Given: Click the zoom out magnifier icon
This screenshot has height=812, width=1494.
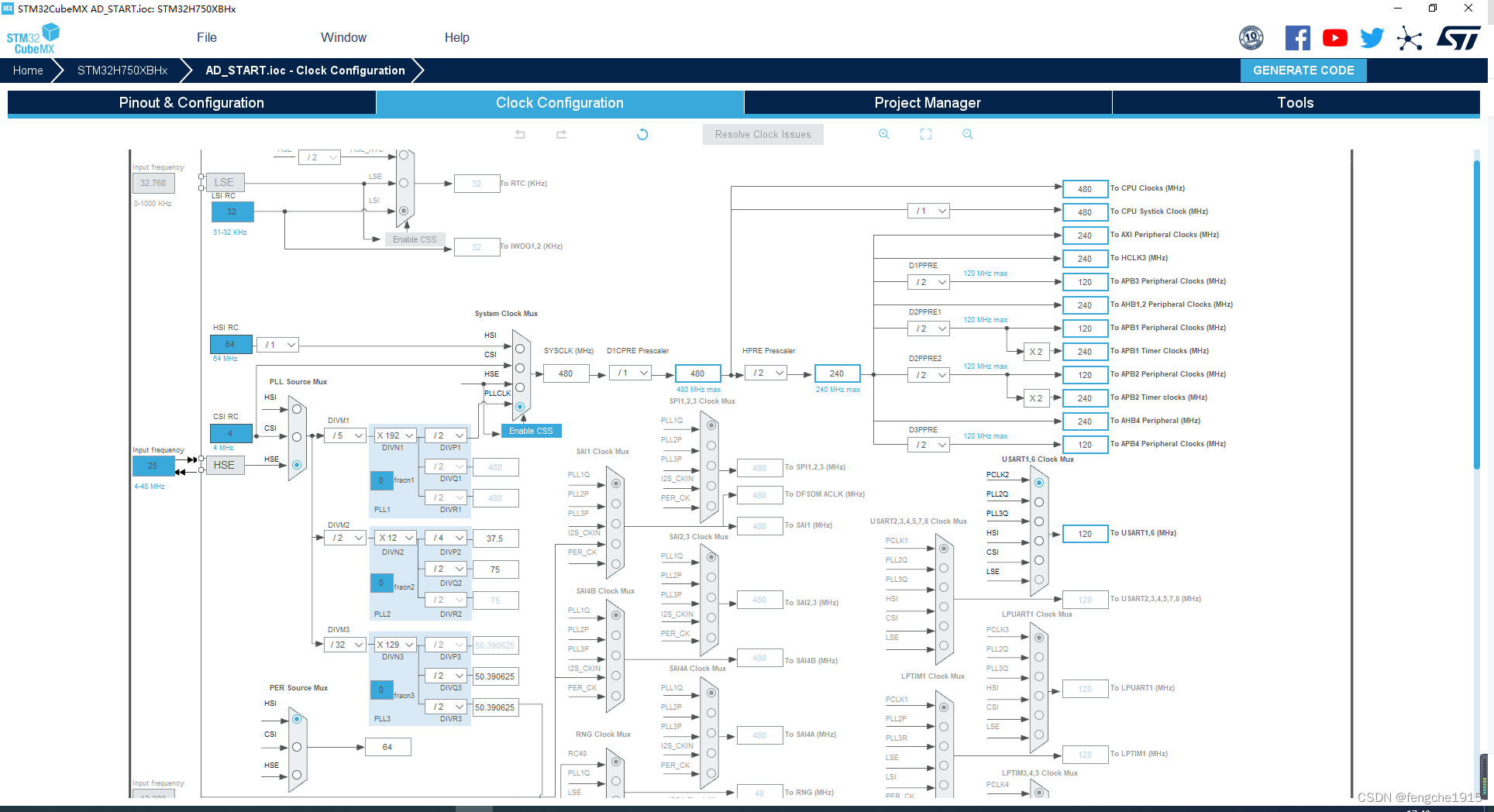Looking at the screenshot, I should tap(968, 134).
